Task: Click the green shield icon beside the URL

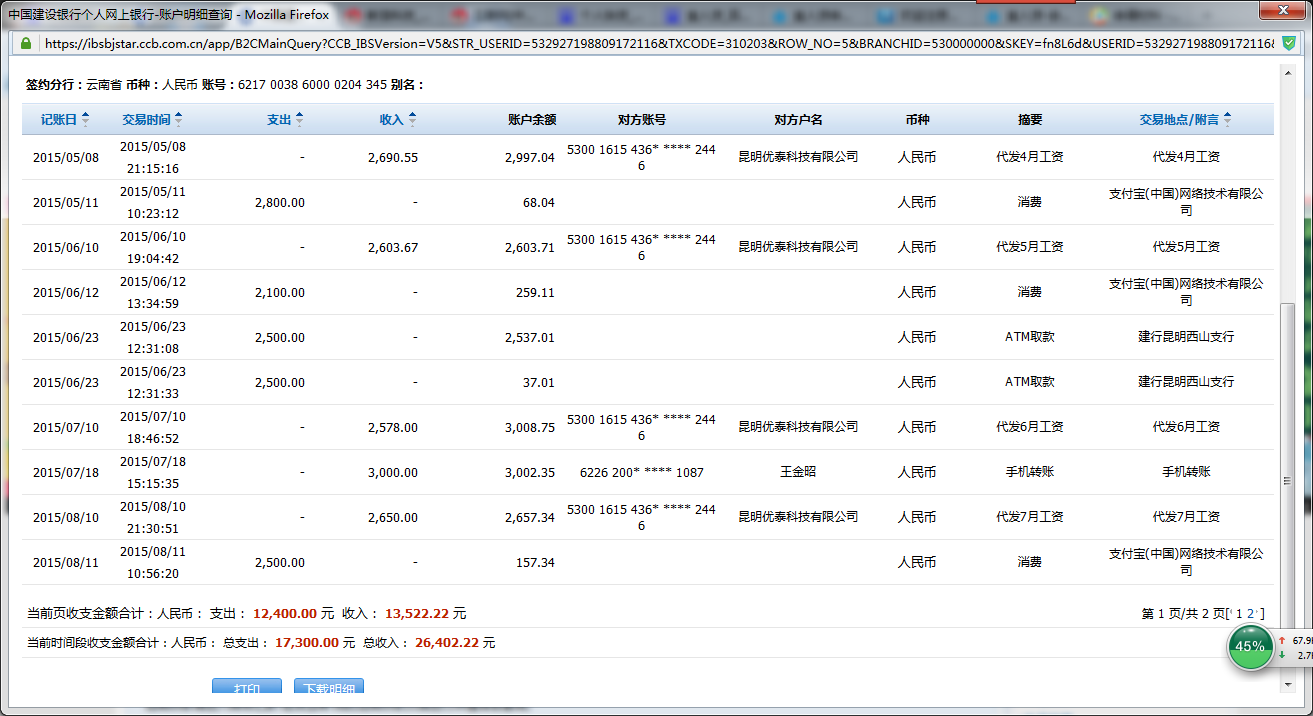Action: pyautogui.click(x=1289, y=43)
